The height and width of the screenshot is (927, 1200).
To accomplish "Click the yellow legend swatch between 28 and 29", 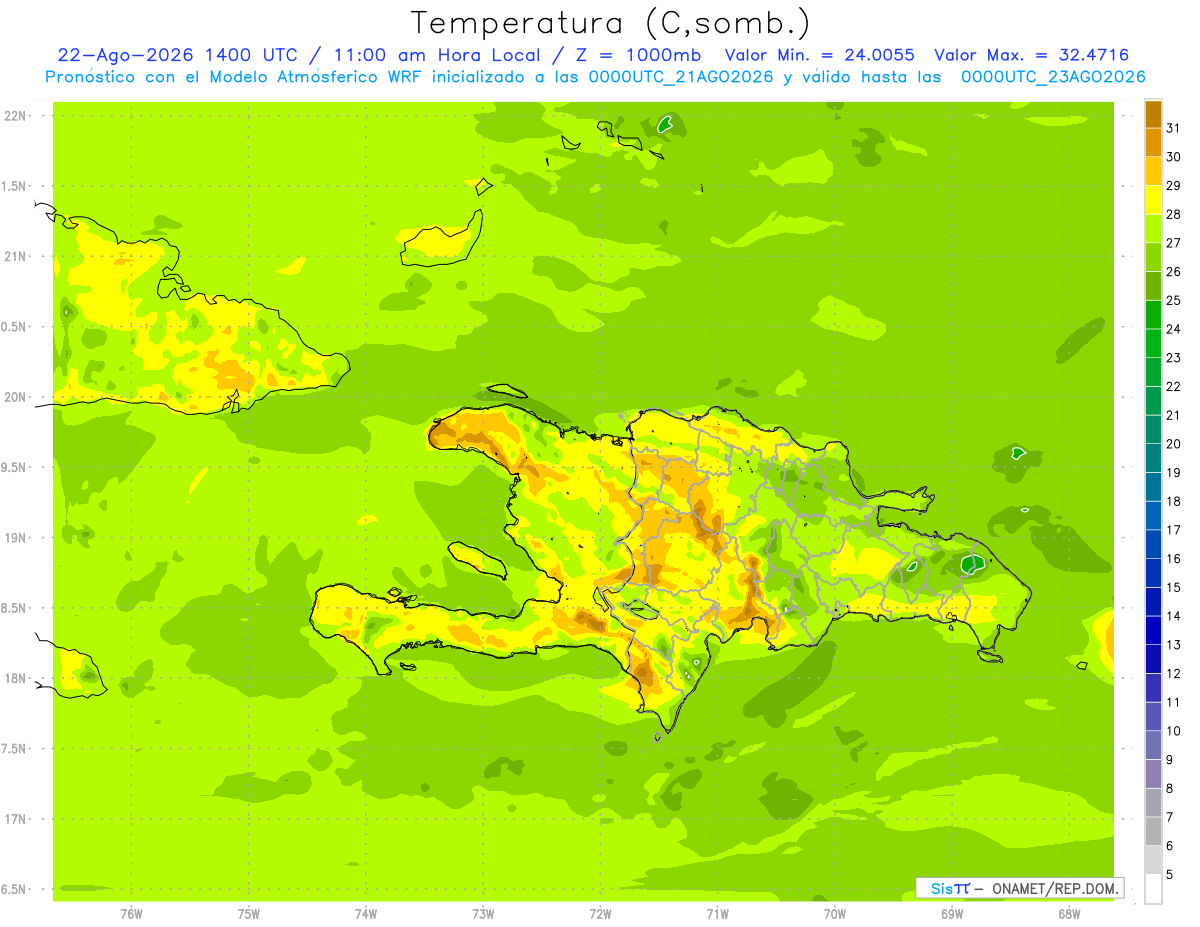I will (1153, 200).
